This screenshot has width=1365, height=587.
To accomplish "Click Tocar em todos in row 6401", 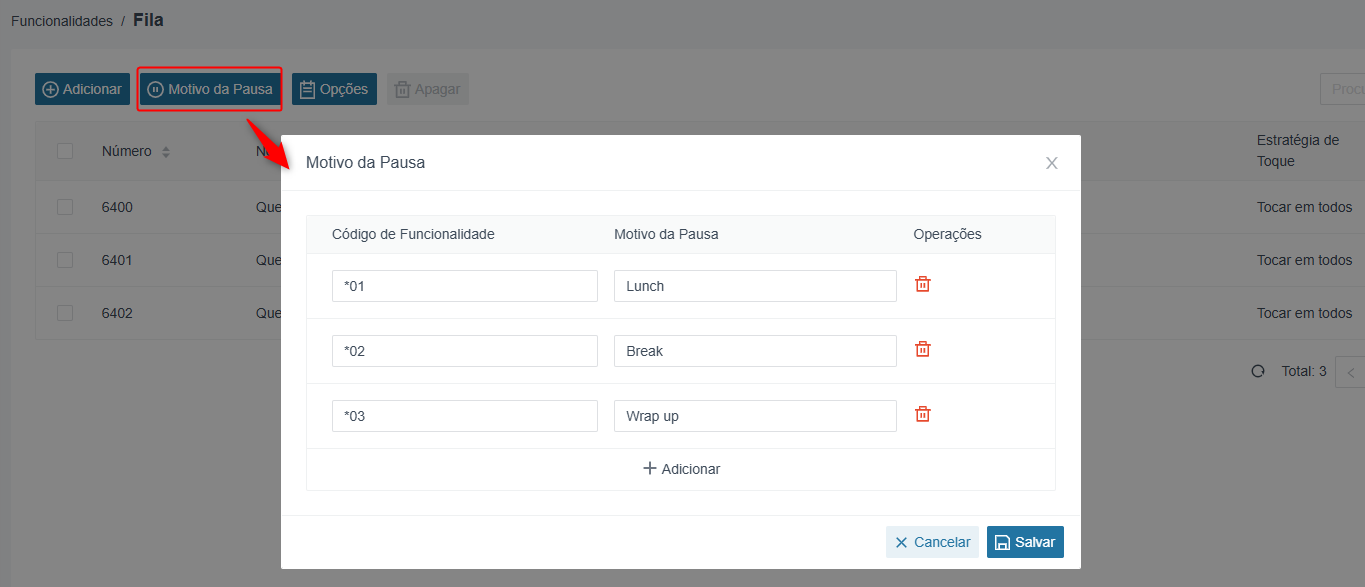I will click(x=1304, y=260).
